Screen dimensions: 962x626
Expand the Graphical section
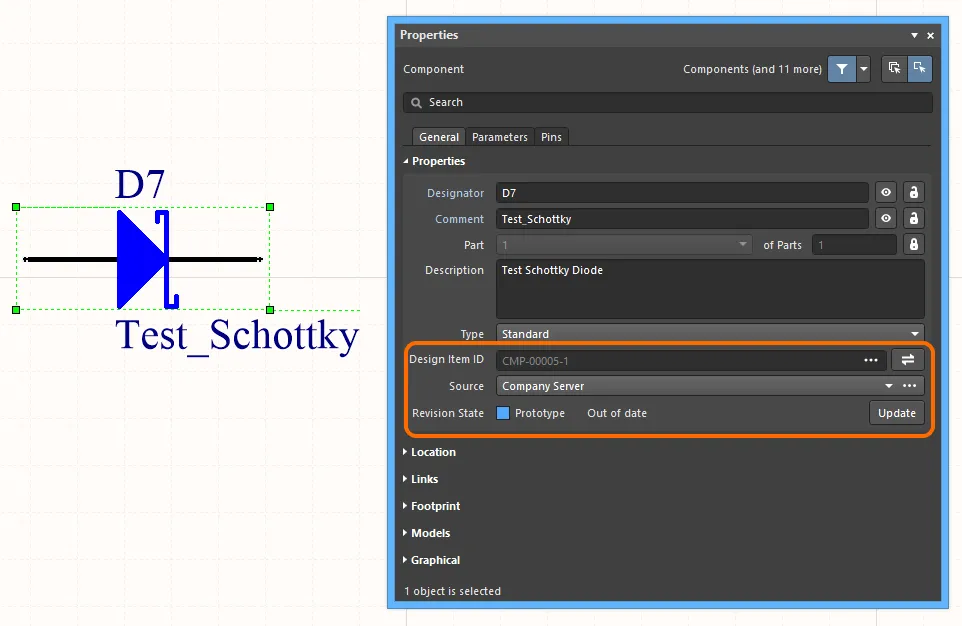click(405, 560)
